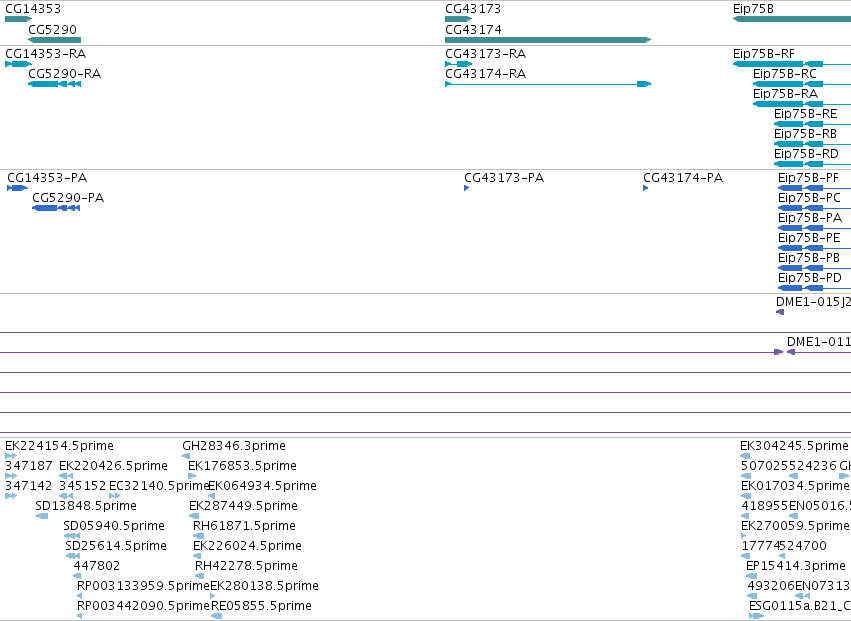Select the 447802 EST label

coord(97,567)
